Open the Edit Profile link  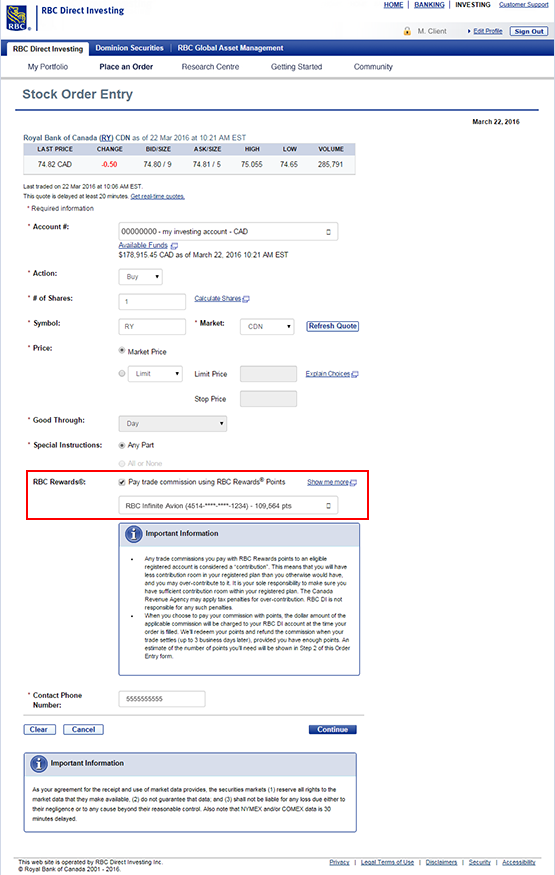click(x=488, y=31)
